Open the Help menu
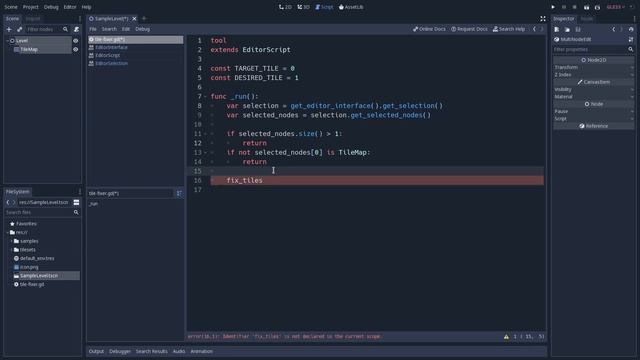 [87, 7]
